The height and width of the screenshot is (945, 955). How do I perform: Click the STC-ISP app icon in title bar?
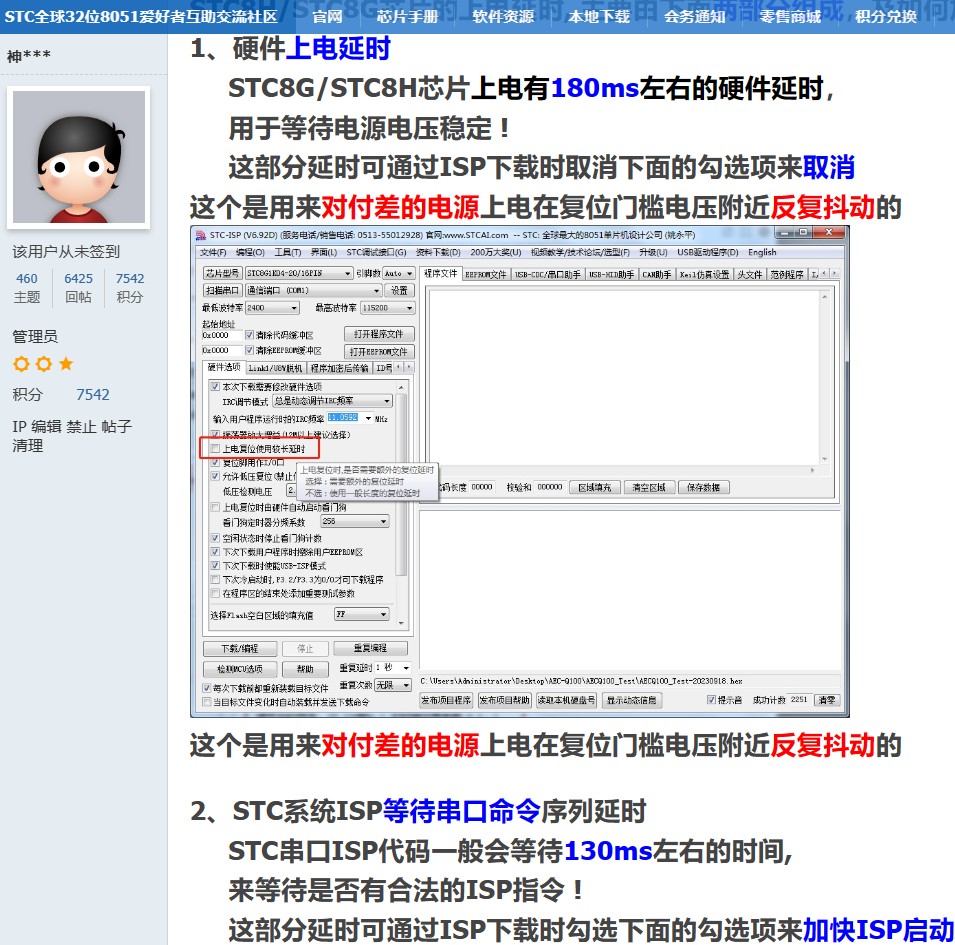point(200,235)
